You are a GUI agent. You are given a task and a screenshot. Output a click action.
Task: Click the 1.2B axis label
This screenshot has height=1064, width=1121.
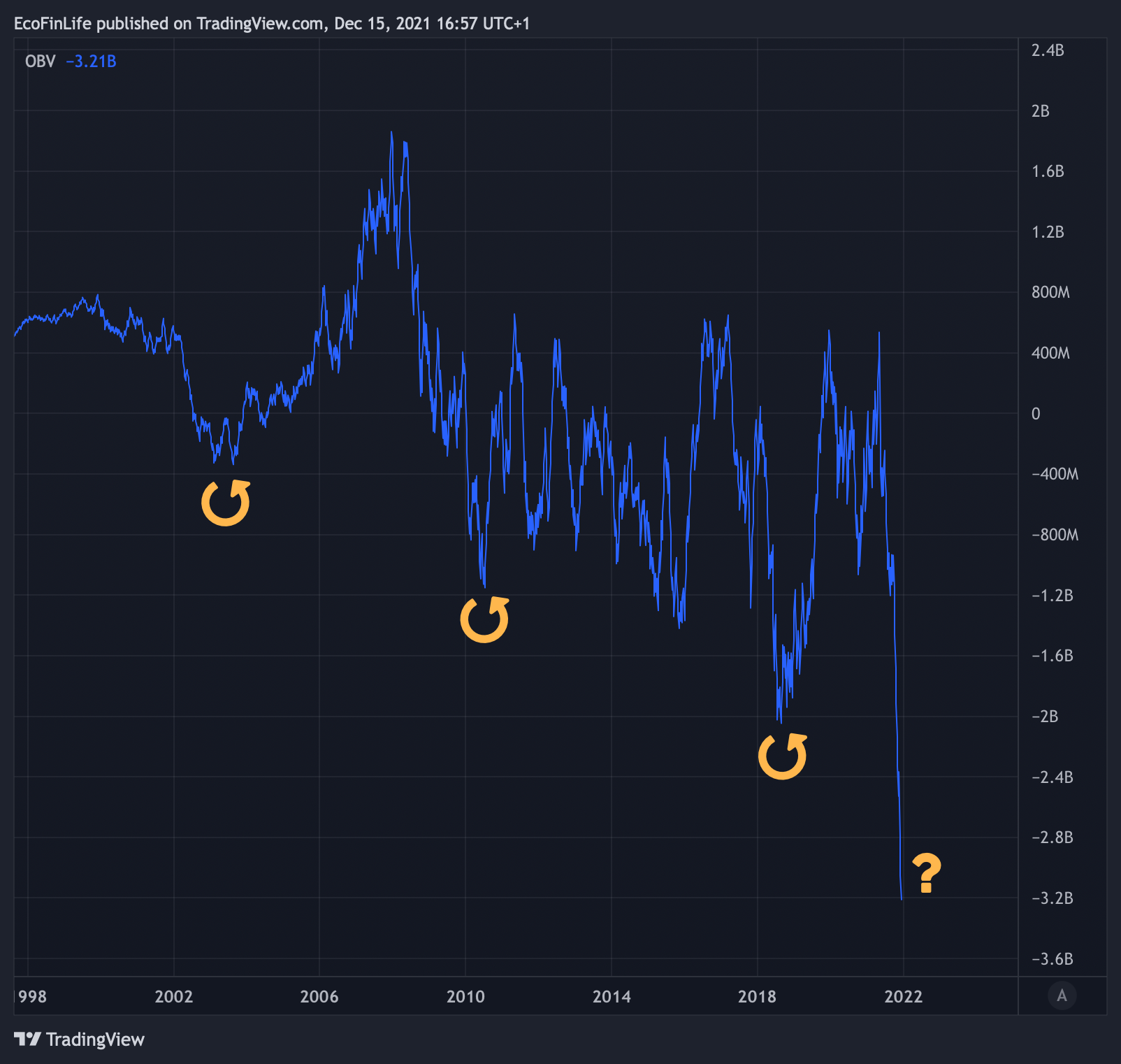tap(1048, 232)
